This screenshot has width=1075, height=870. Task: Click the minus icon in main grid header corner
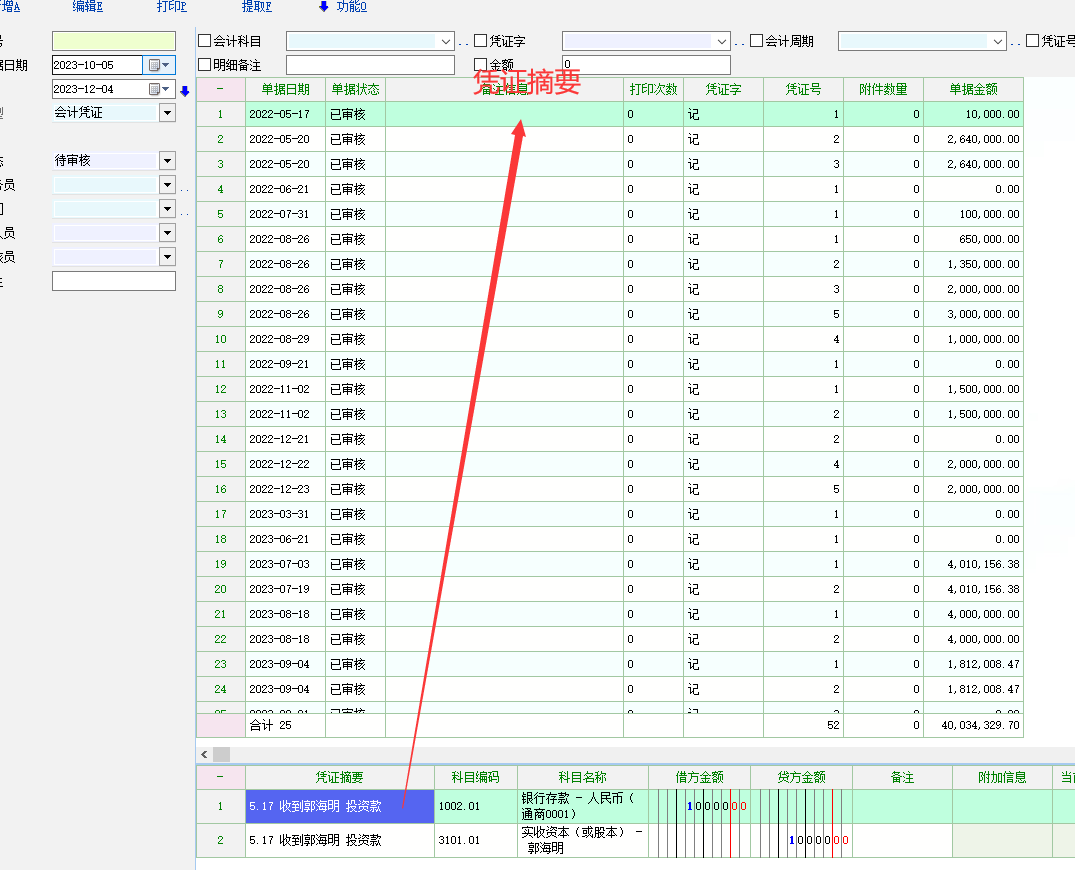tap(220, 89)
